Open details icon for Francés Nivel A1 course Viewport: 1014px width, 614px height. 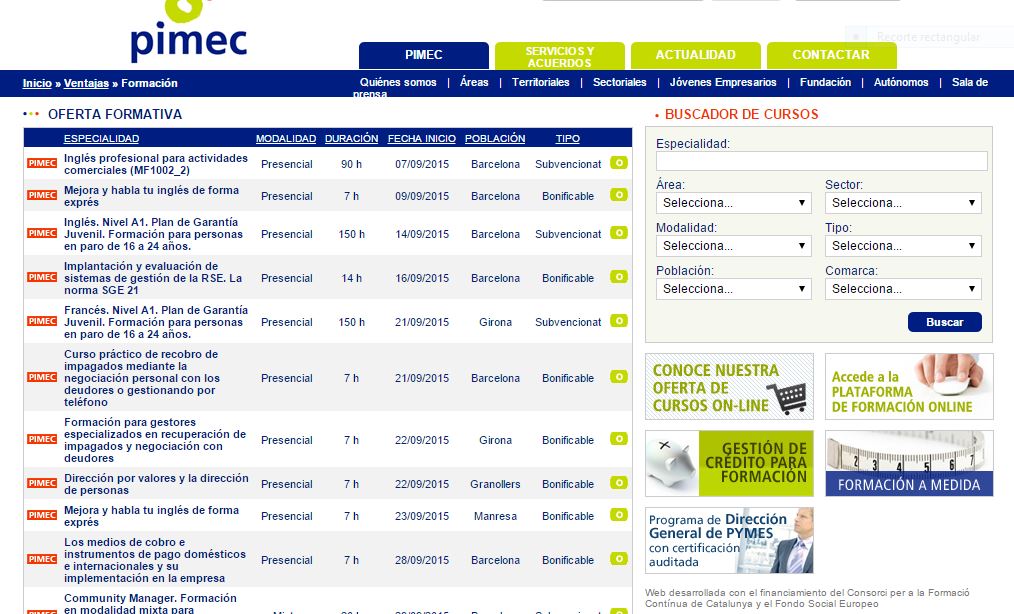click(x=619, y=321)
